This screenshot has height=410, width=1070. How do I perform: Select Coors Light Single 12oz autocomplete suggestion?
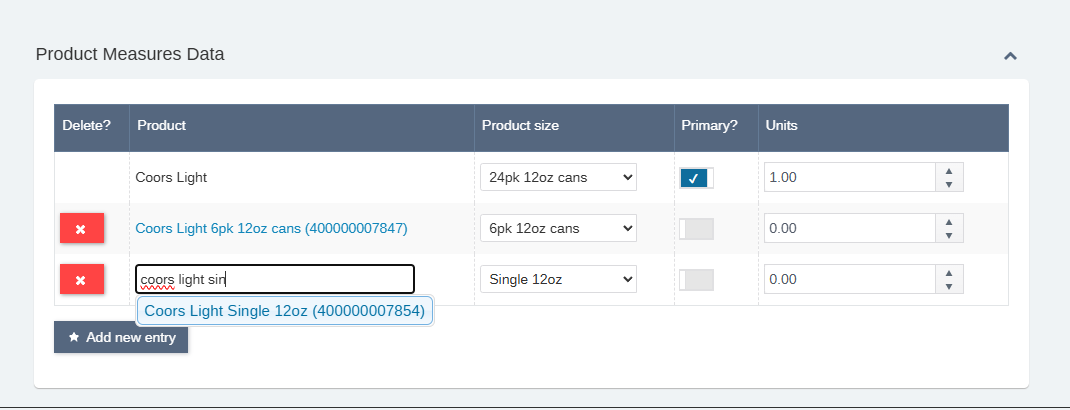[x=285, y=311]
